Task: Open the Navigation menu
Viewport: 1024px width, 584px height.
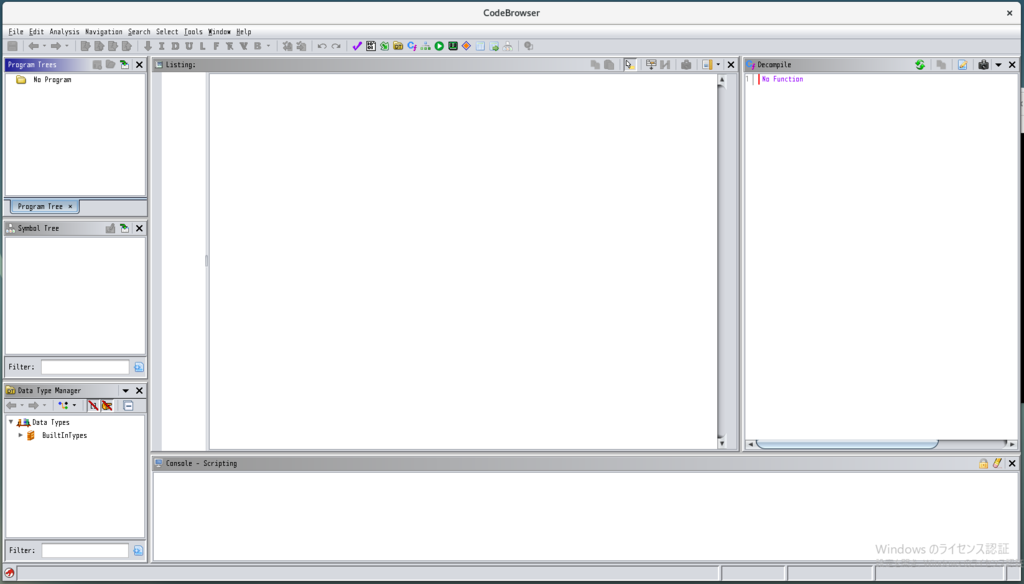Action: point(103,31)
